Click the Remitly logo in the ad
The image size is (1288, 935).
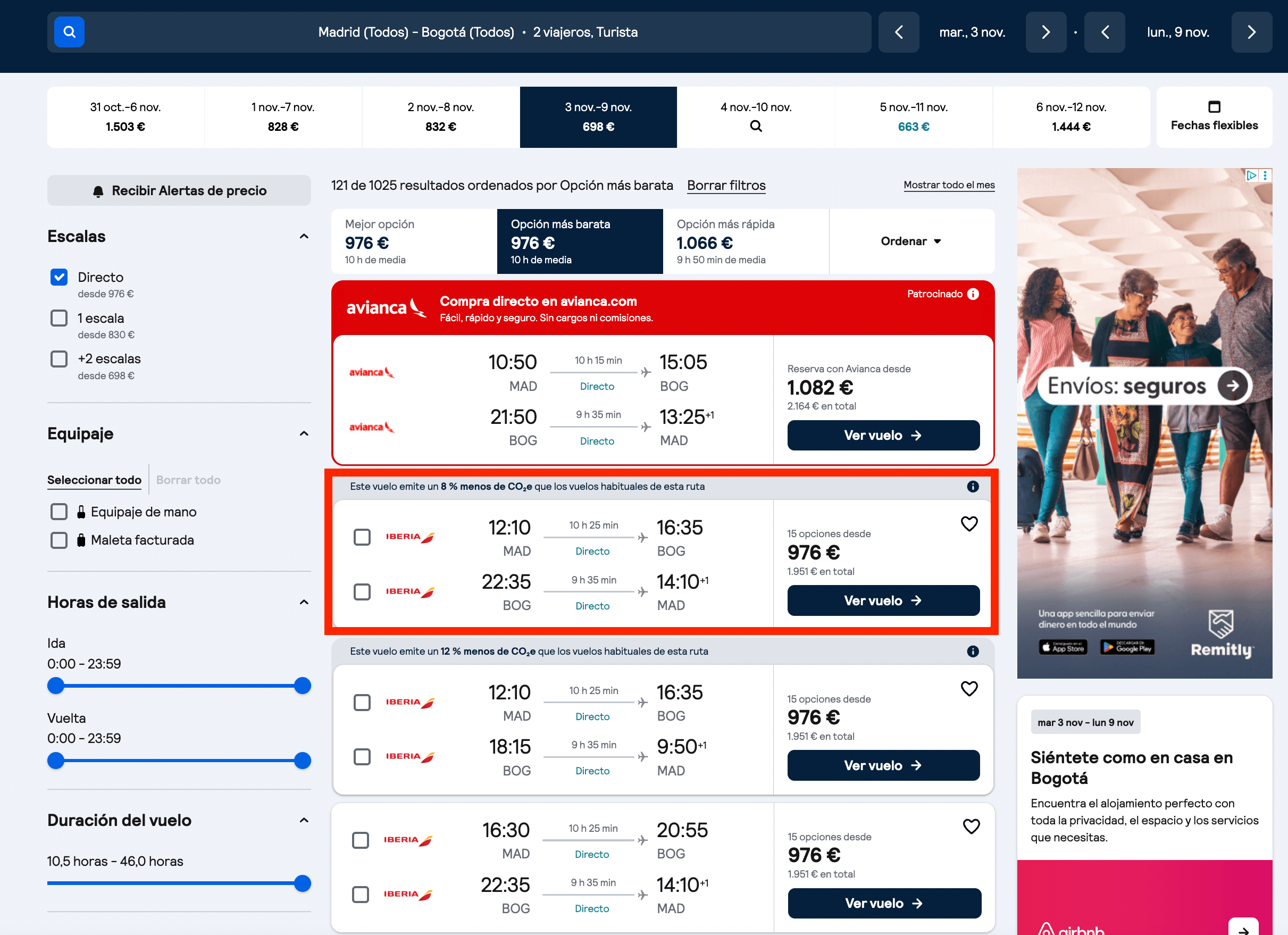click(1222, 633)
